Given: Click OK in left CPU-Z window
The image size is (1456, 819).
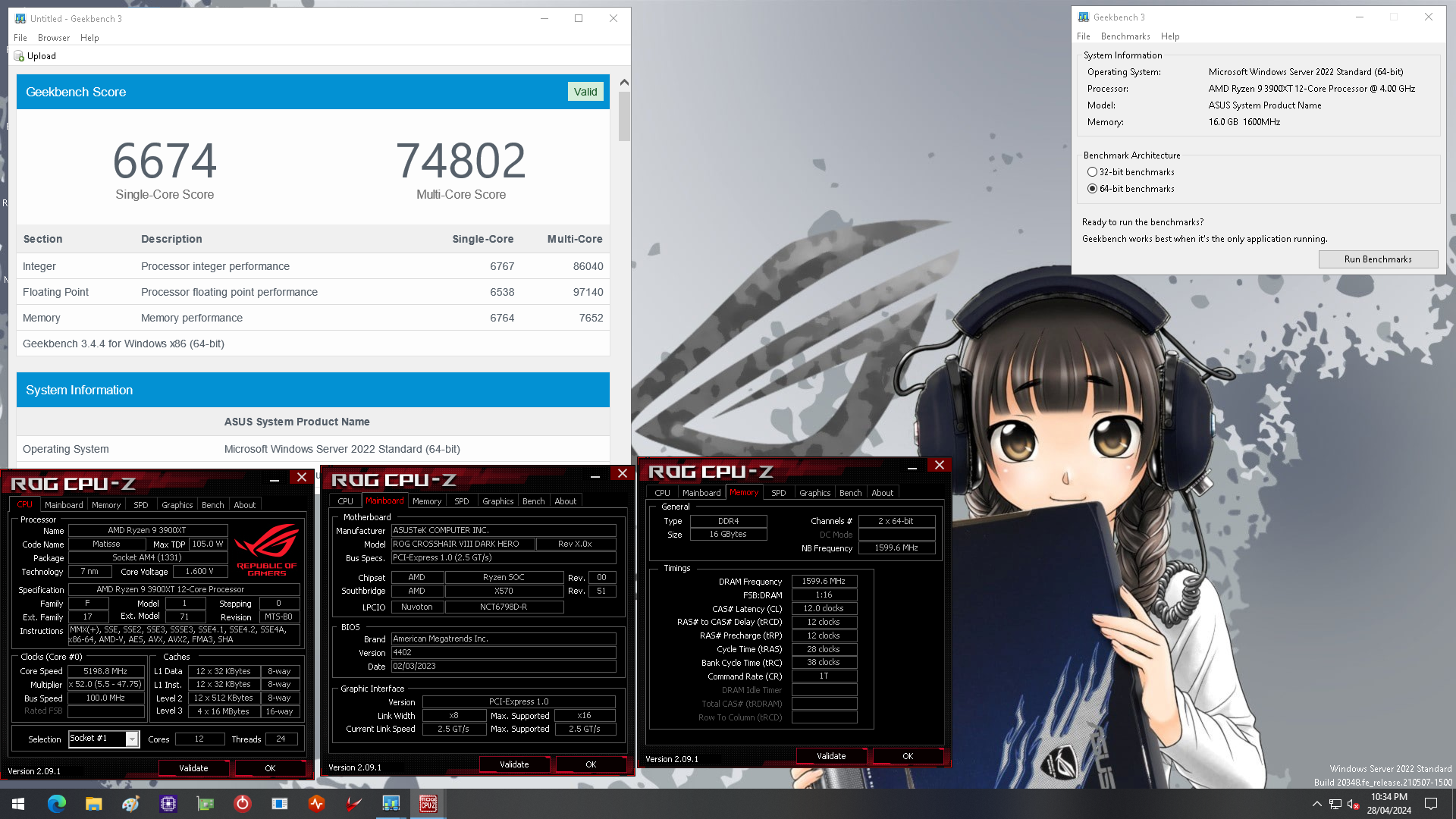Looking at the screenshot, I should tap(270, 768).
